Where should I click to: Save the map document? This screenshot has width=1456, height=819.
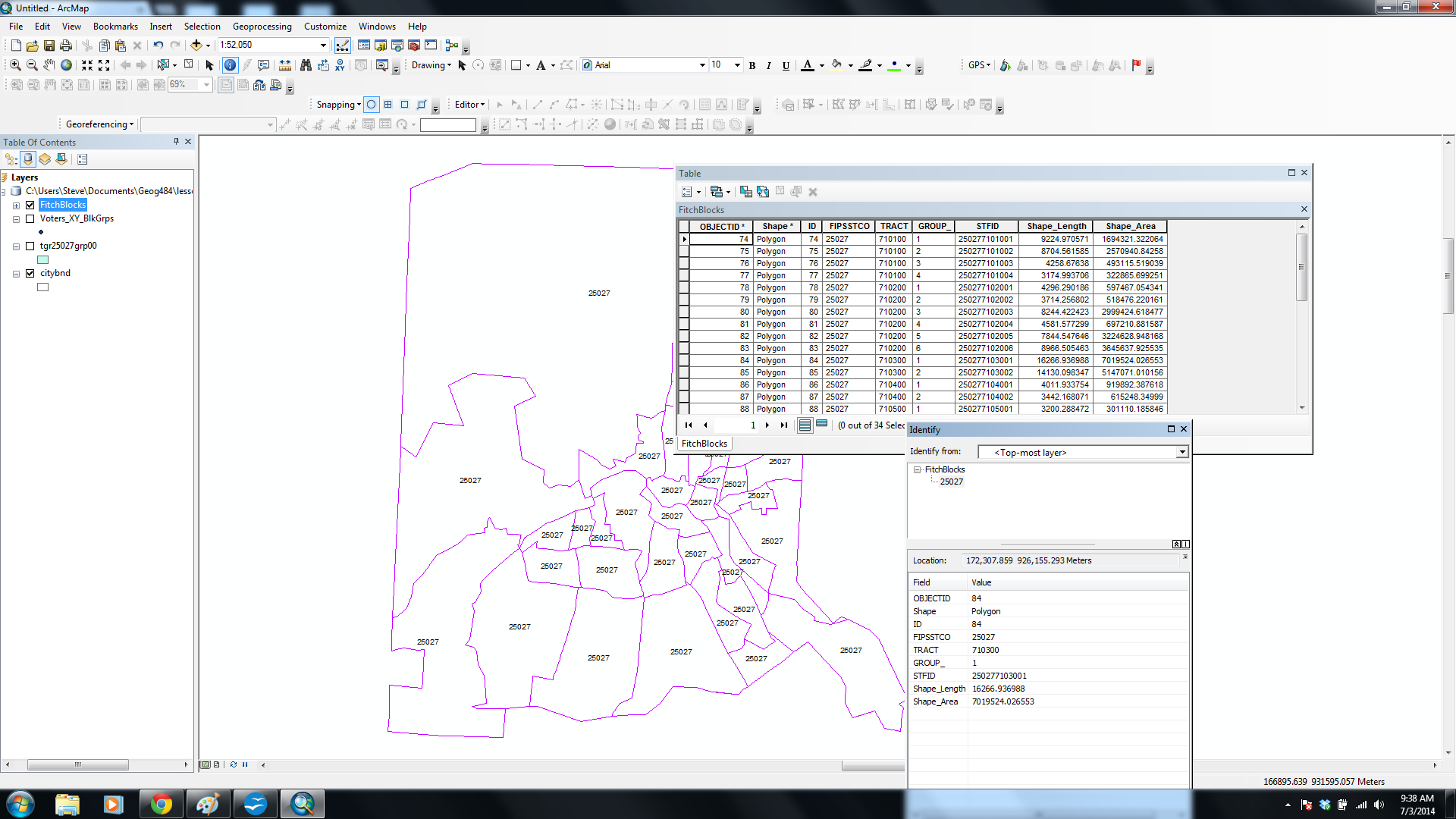pyautogui.click(x=49, y=45)
